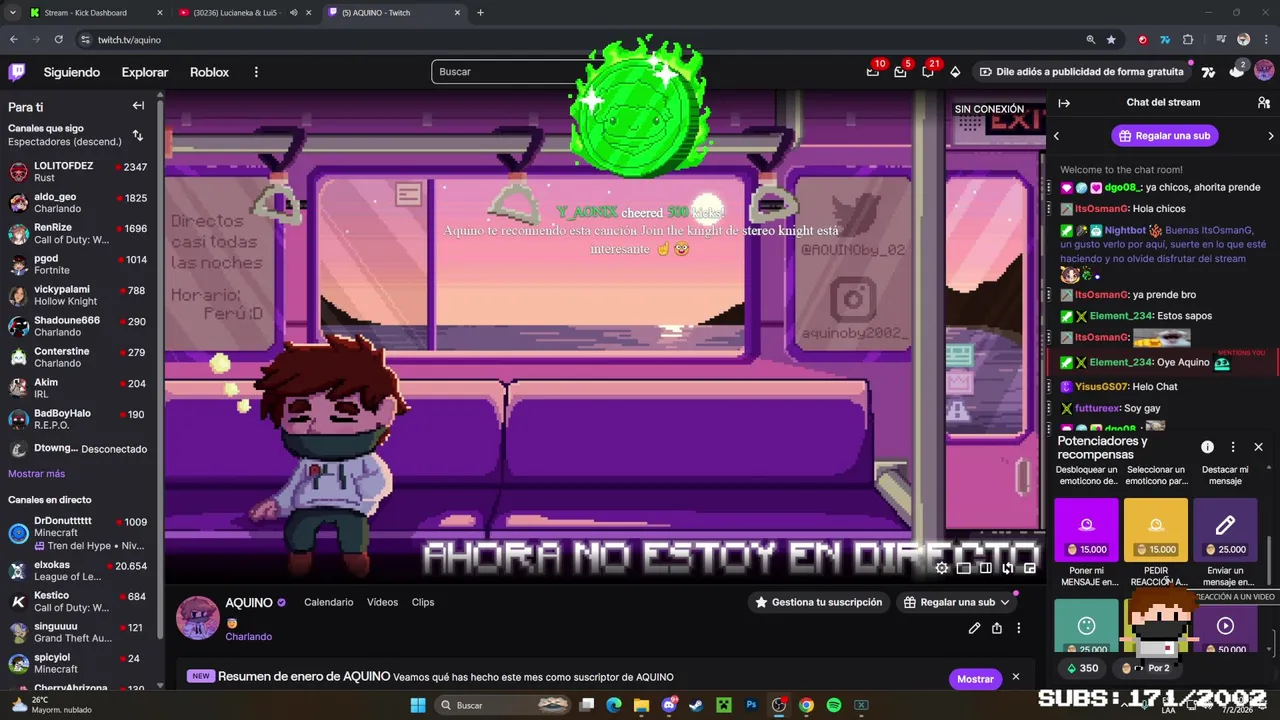Open Steam from the taskbar
The image size is (1280, 720).
coord(696,705)
